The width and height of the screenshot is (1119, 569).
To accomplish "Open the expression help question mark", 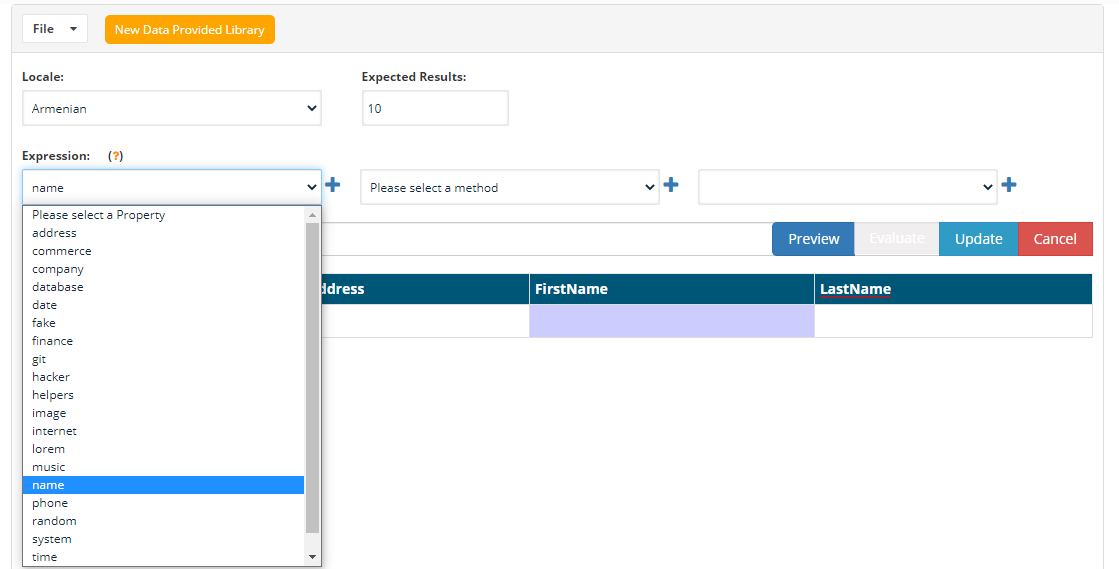I will click(116, 156).
